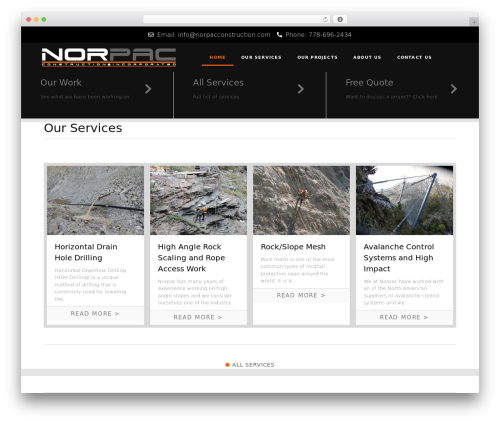Go to the Contact Us menu item
Viewport: 500px width, 423px height.
click(x=414, y=57)
